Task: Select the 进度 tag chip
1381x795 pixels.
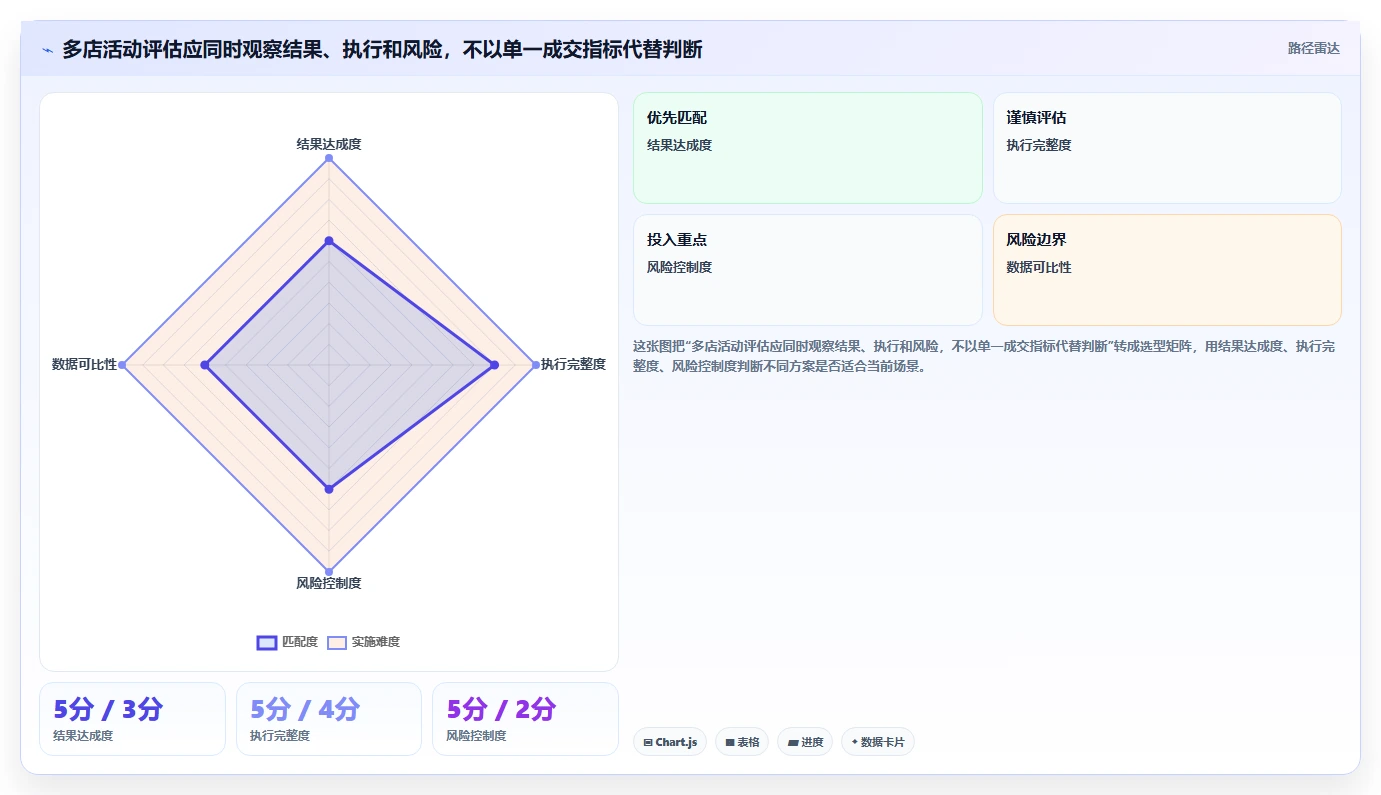Action: click(x=805, y=742)
